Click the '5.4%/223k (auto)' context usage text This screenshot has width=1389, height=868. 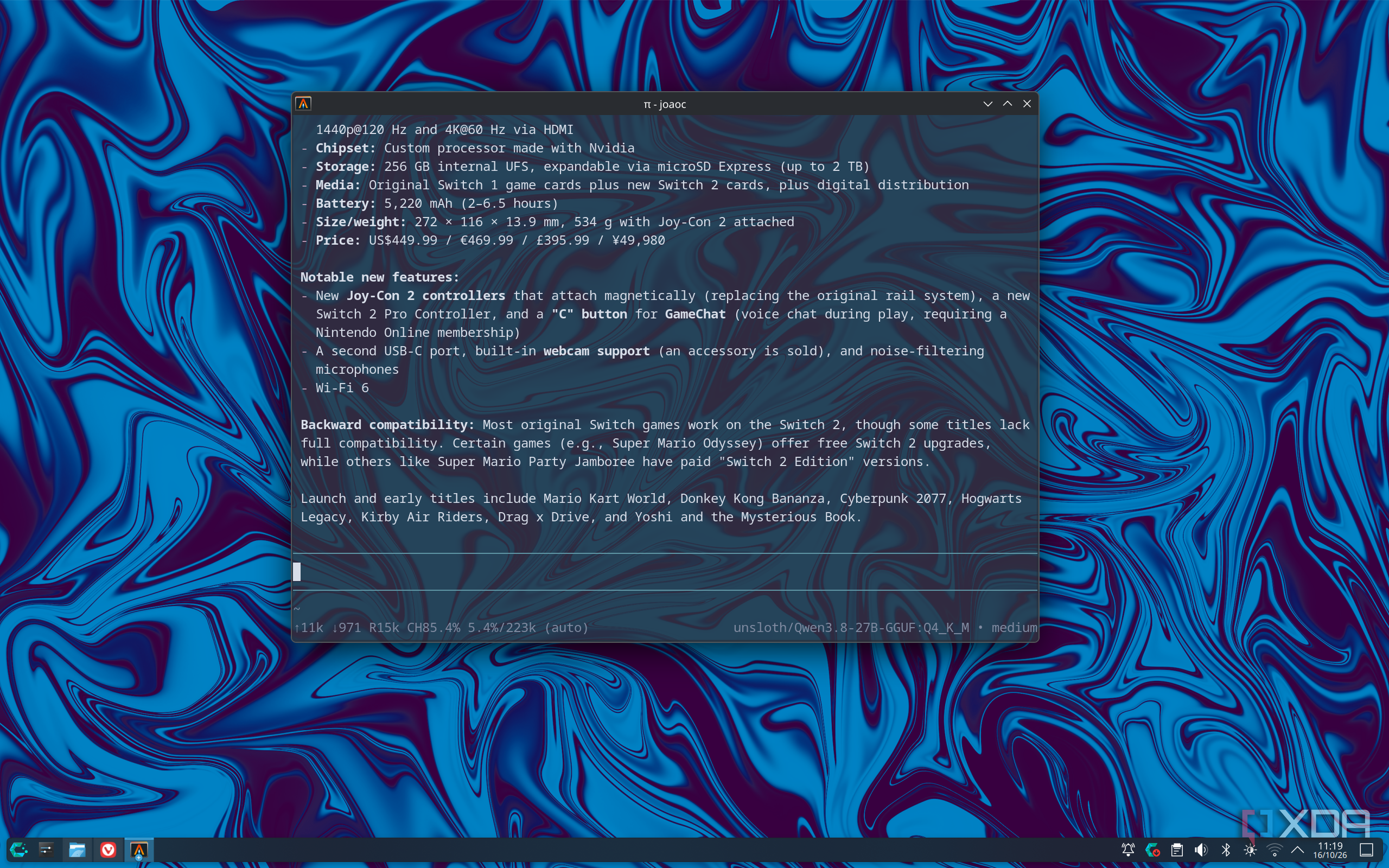click(528, 628)
